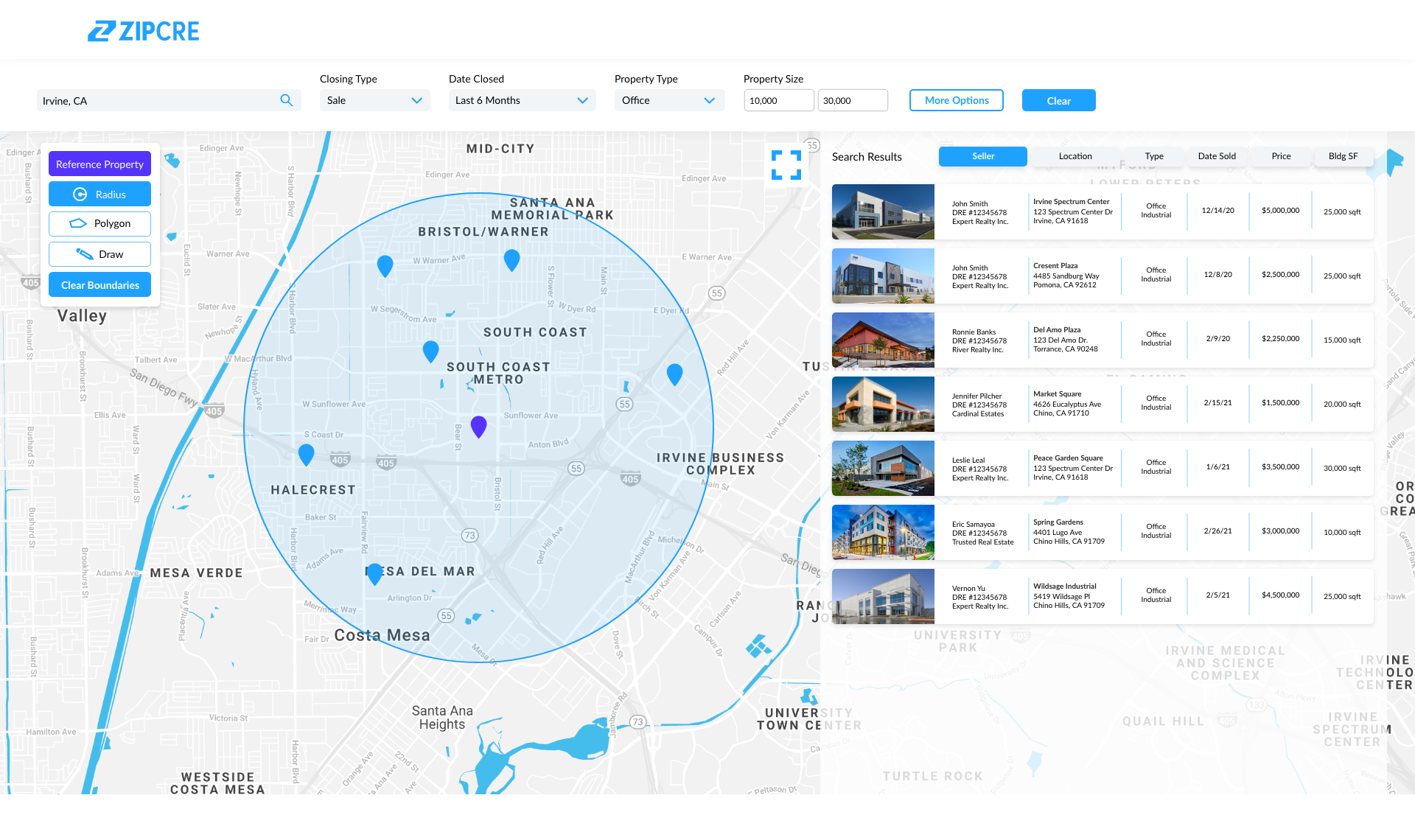Viewport: 1415px width, 840px height.
Task: Open Peace Garden Square listing thumbnail
Action: [x=883, y=468]
